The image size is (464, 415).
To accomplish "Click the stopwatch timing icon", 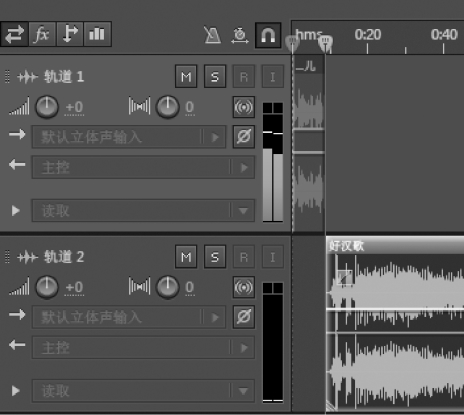I will pos(240,35).
